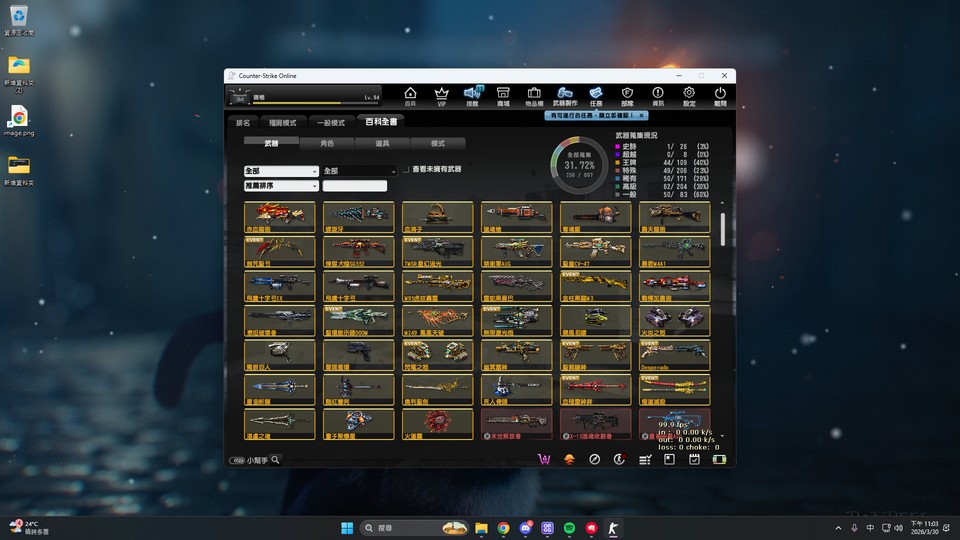Open Spotify from the Windows taskbar

click(568, 527)
